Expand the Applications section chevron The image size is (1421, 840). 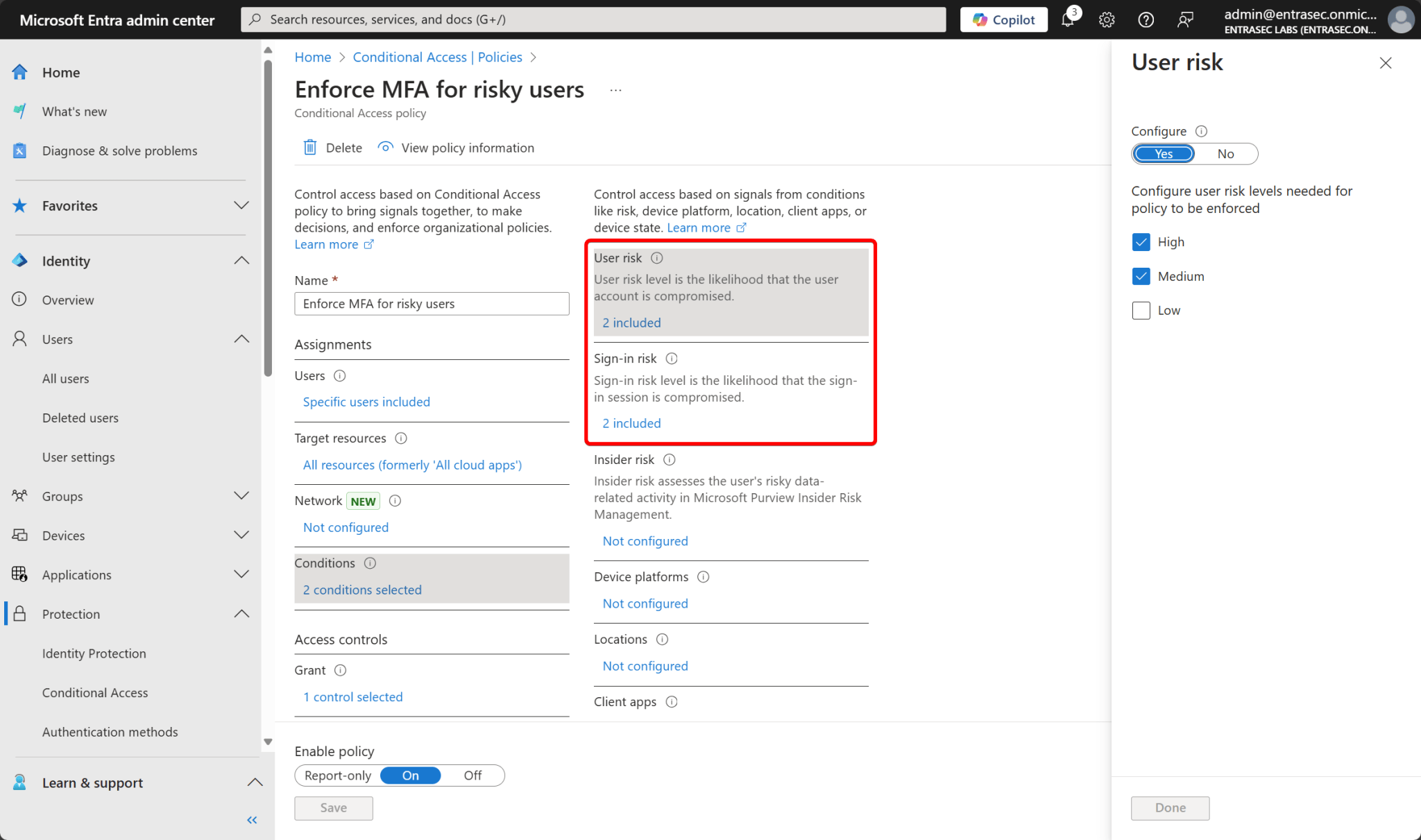pos(241,574)
